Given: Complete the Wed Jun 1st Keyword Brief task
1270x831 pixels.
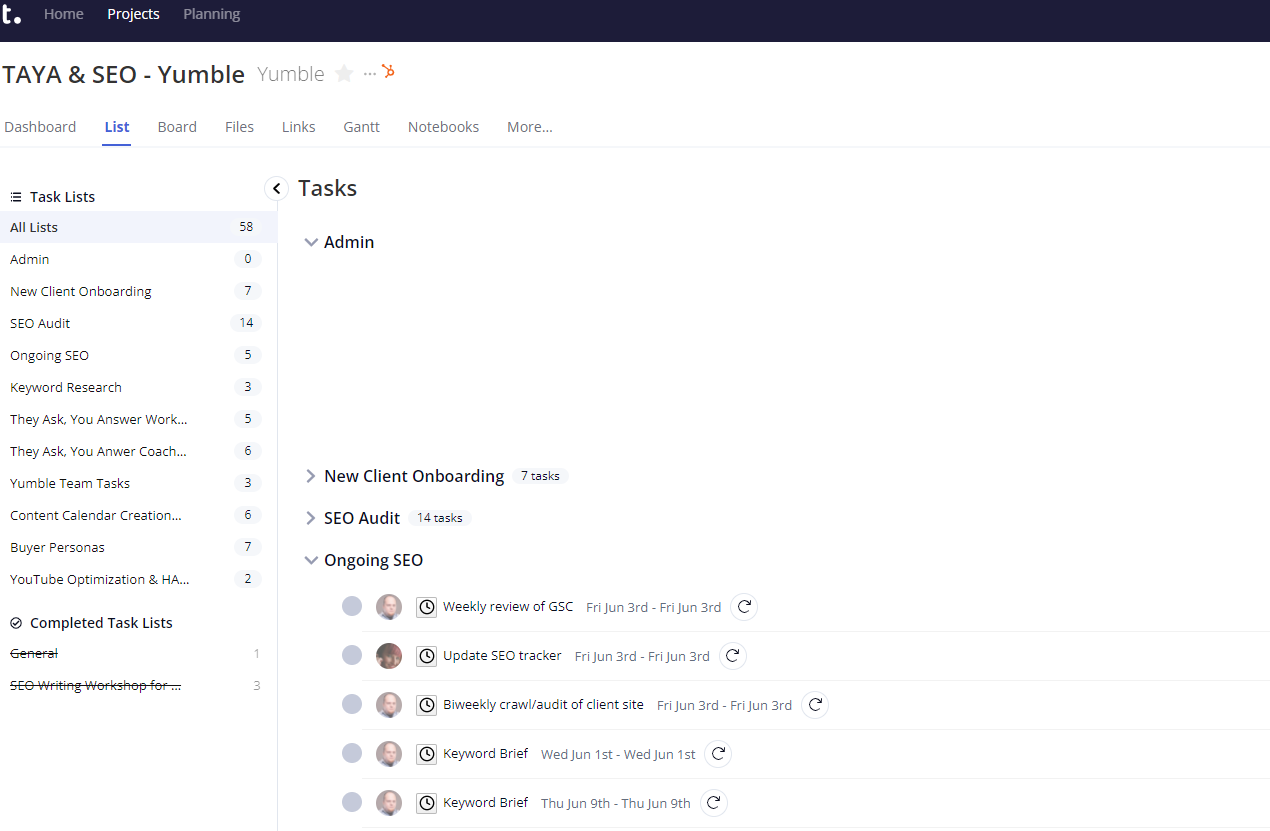Looking at the screenshot, I should pos(351,753).
